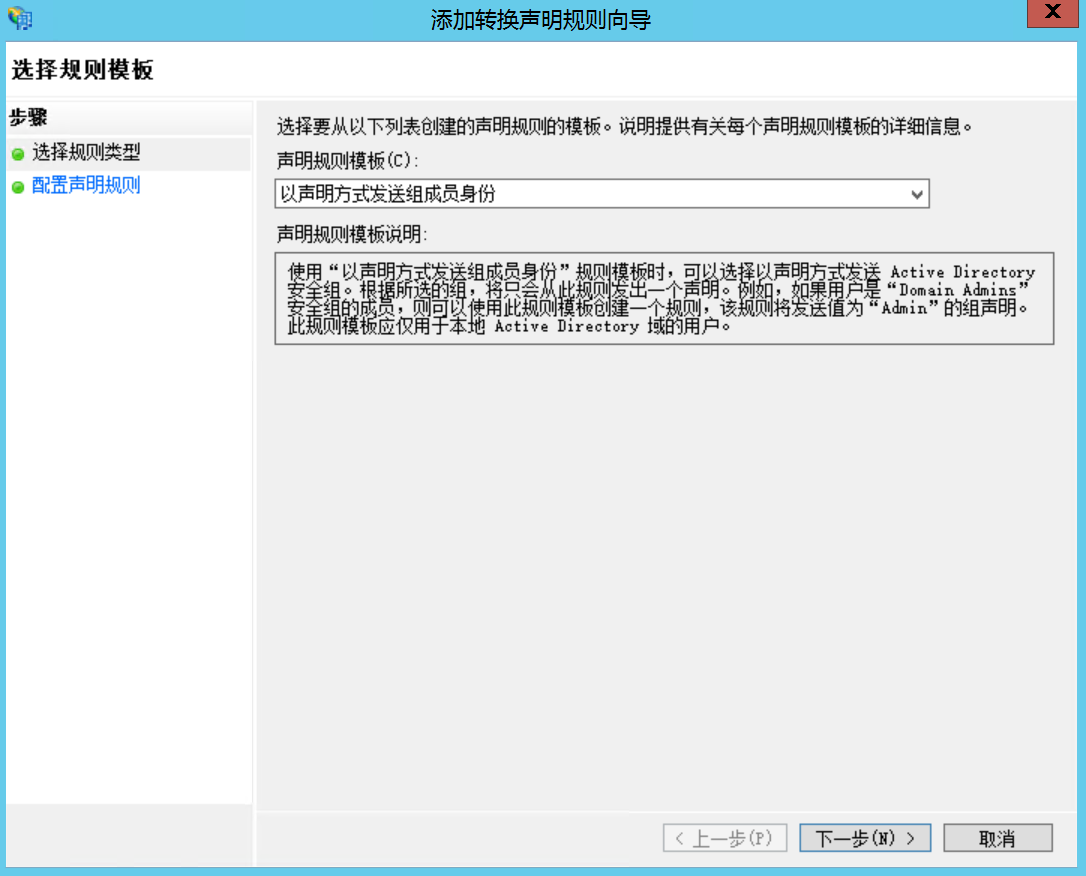Screen dimensions: 1086x876
Task: Select the 选择规则类型 step
Action: [86, 152]
